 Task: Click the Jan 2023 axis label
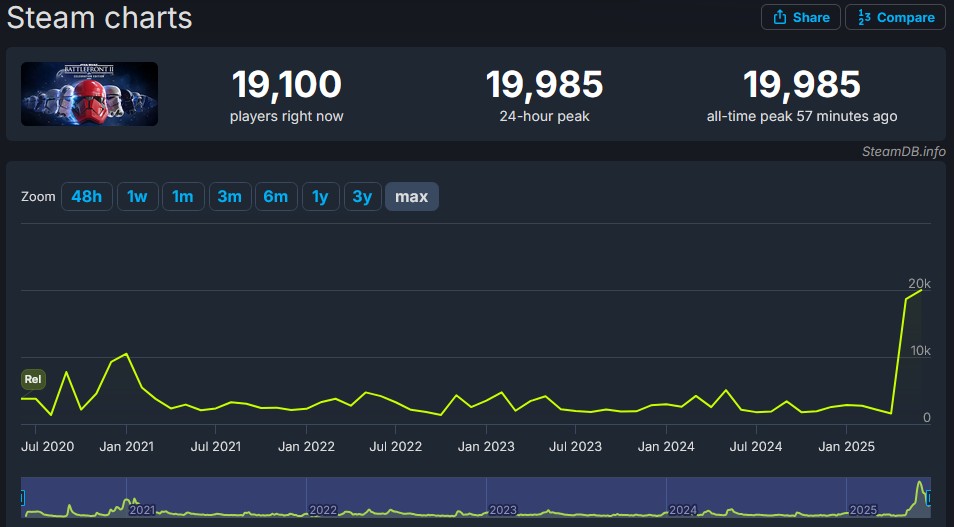coord(486,447)
